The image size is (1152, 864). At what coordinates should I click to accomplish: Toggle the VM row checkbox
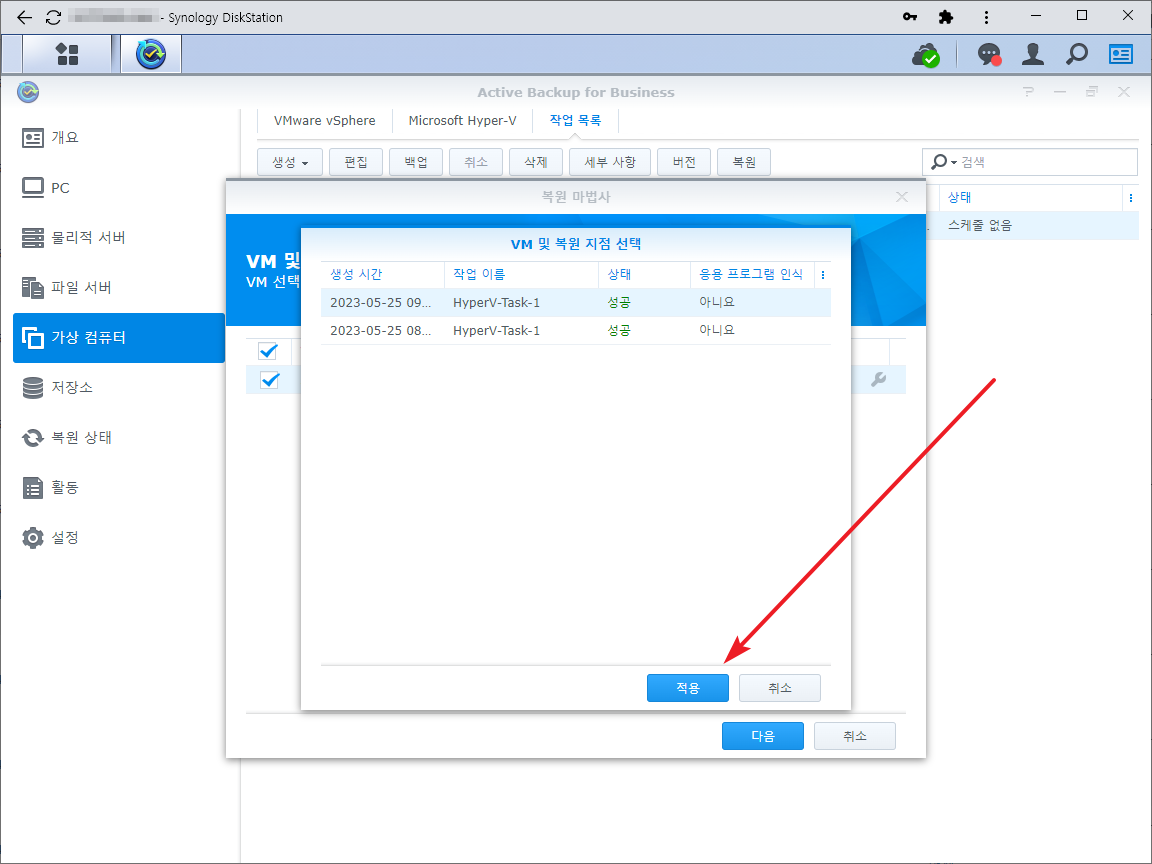[x=270, y=380]
